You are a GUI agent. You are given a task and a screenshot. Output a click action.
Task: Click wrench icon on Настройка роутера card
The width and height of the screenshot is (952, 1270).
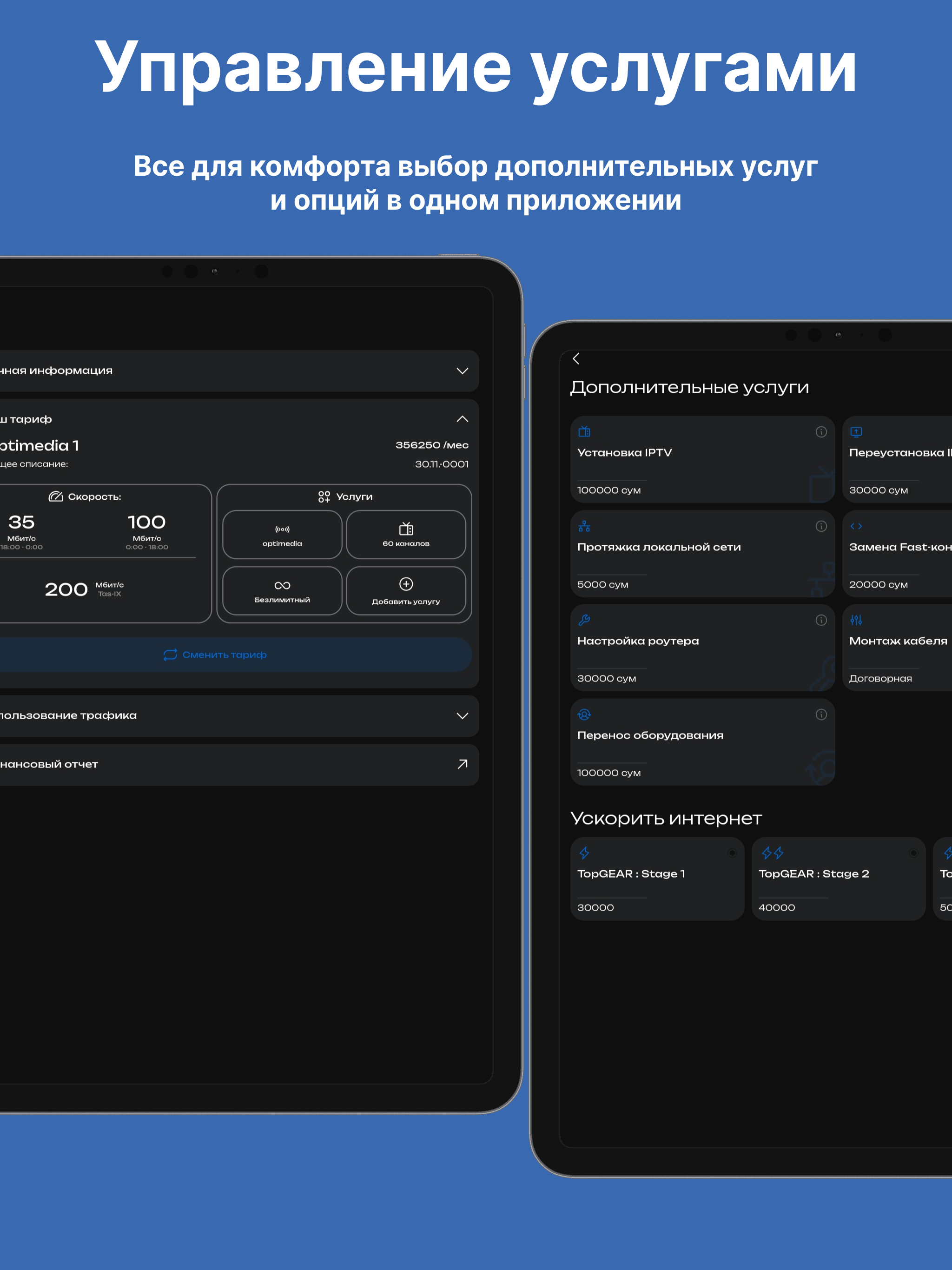tap(584, 620)
